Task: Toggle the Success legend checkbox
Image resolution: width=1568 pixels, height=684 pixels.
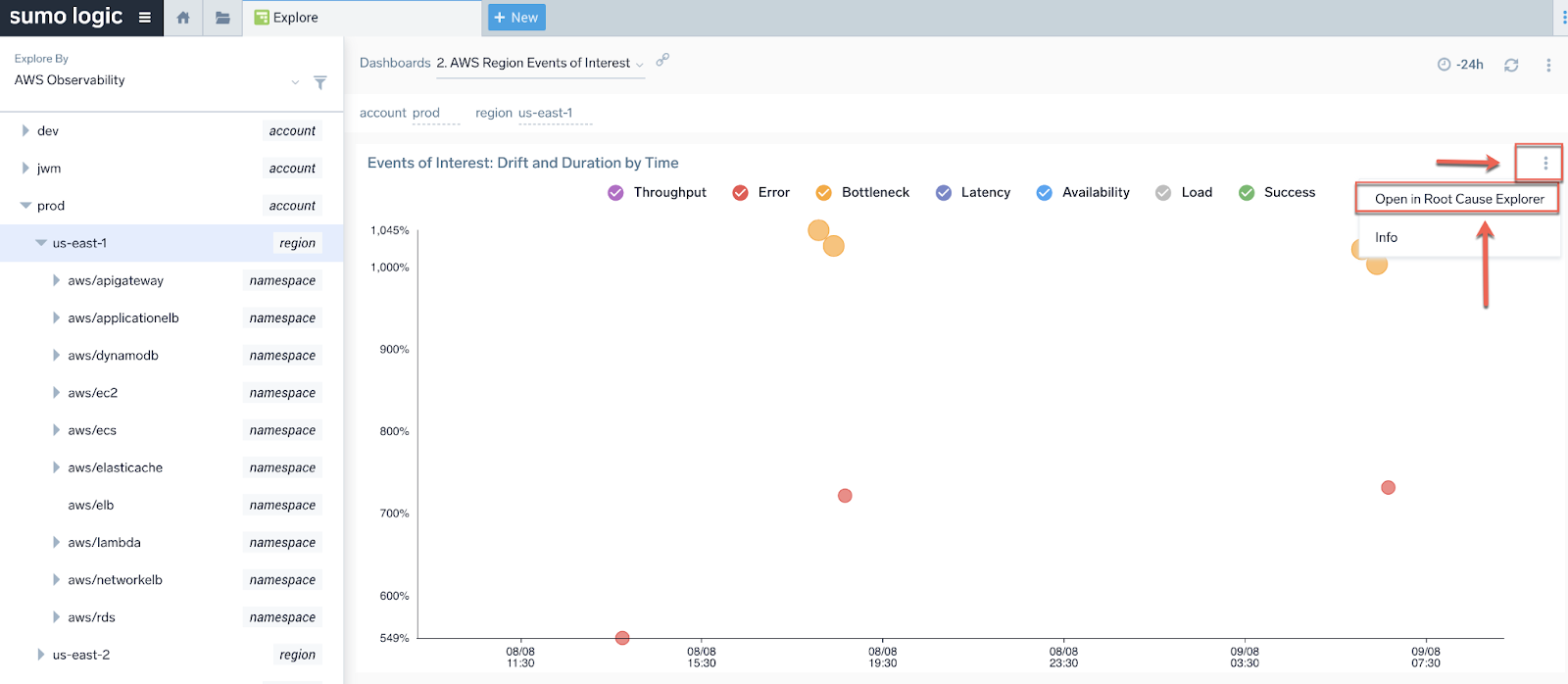Action: pos(1247,193)
